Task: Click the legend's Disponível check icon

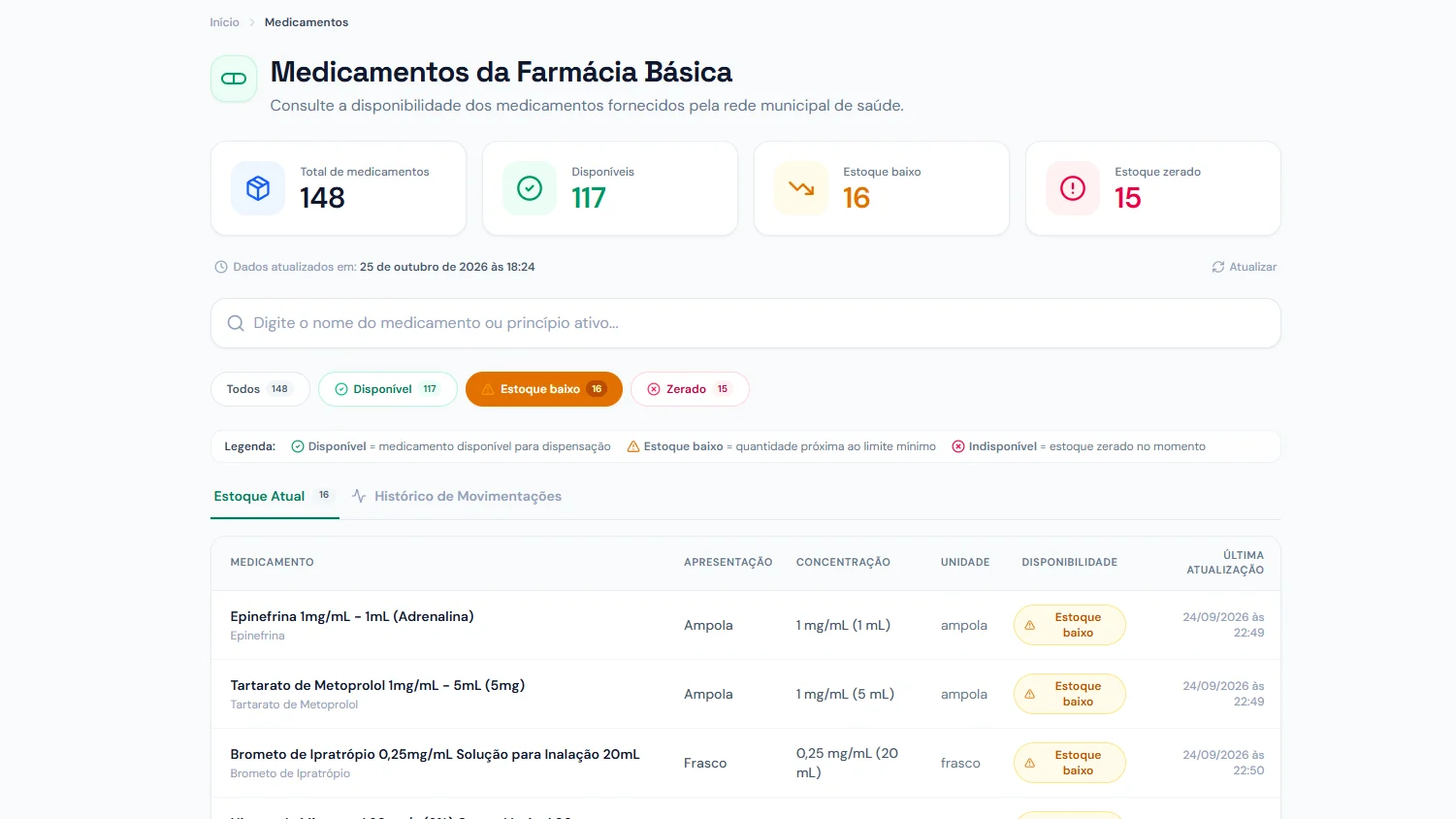Action: (x=298, y=446)
